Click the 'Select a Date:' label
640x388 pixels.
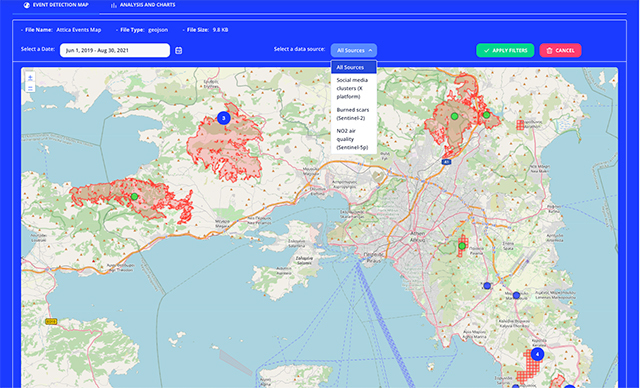coord(38,49)
